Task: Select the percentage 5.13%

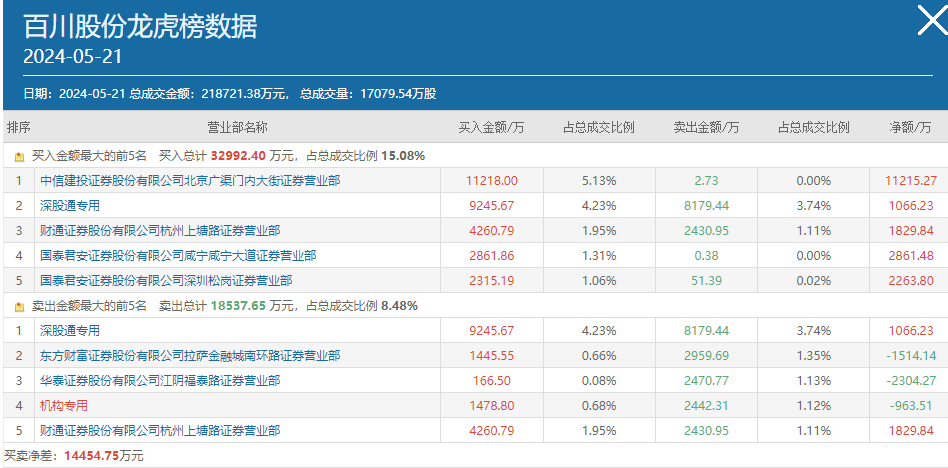Action: tap(599, 181)
